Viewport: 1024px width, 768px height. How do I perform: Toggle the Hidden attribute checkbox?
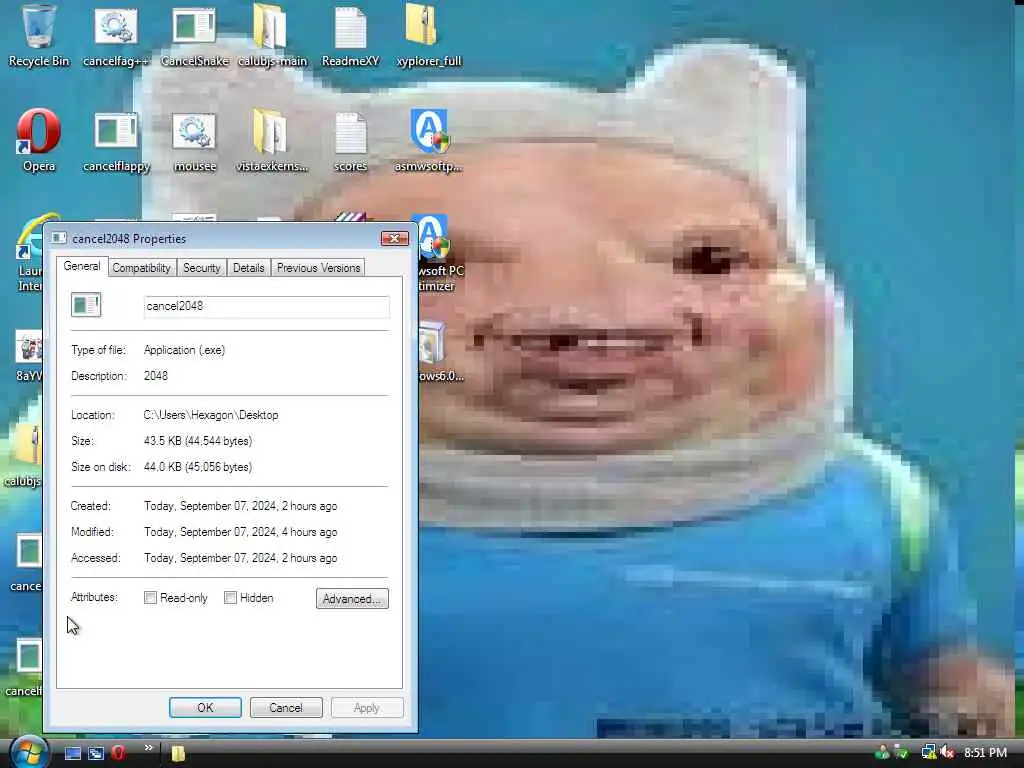point(230,598)
